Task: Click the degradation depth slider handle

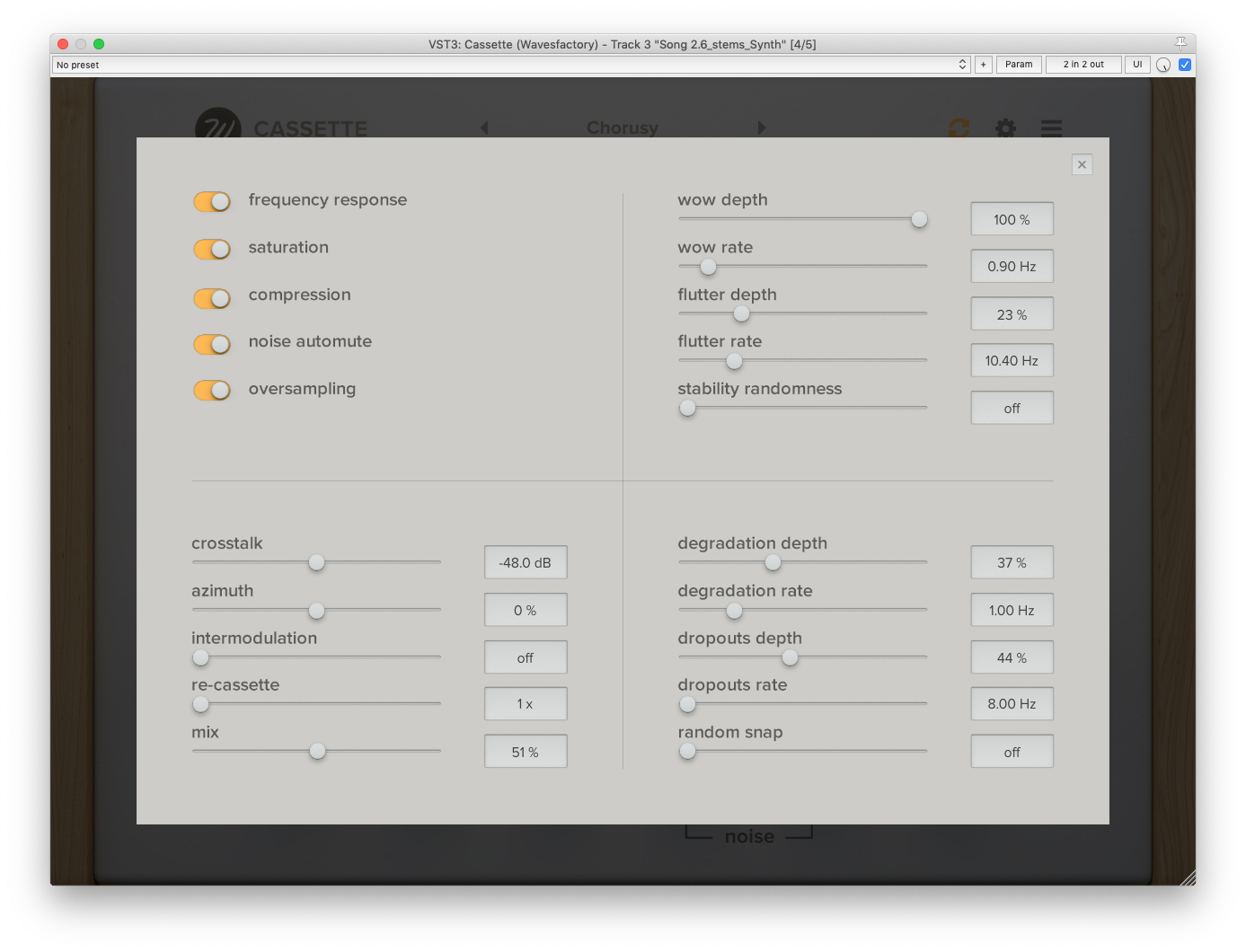Action: pyautogui.click(x=773, y=562)
